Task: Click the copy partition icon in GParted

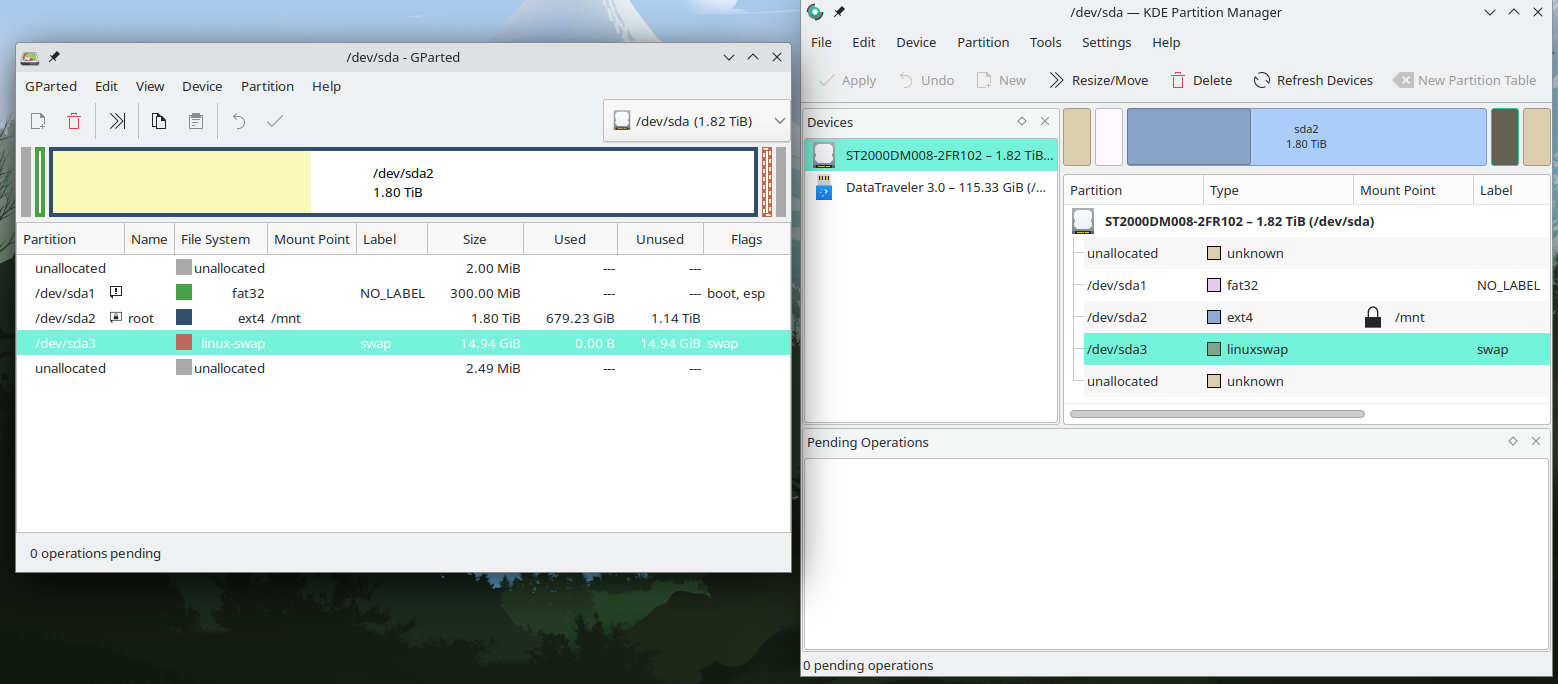Action: click(x=159, y=121)
